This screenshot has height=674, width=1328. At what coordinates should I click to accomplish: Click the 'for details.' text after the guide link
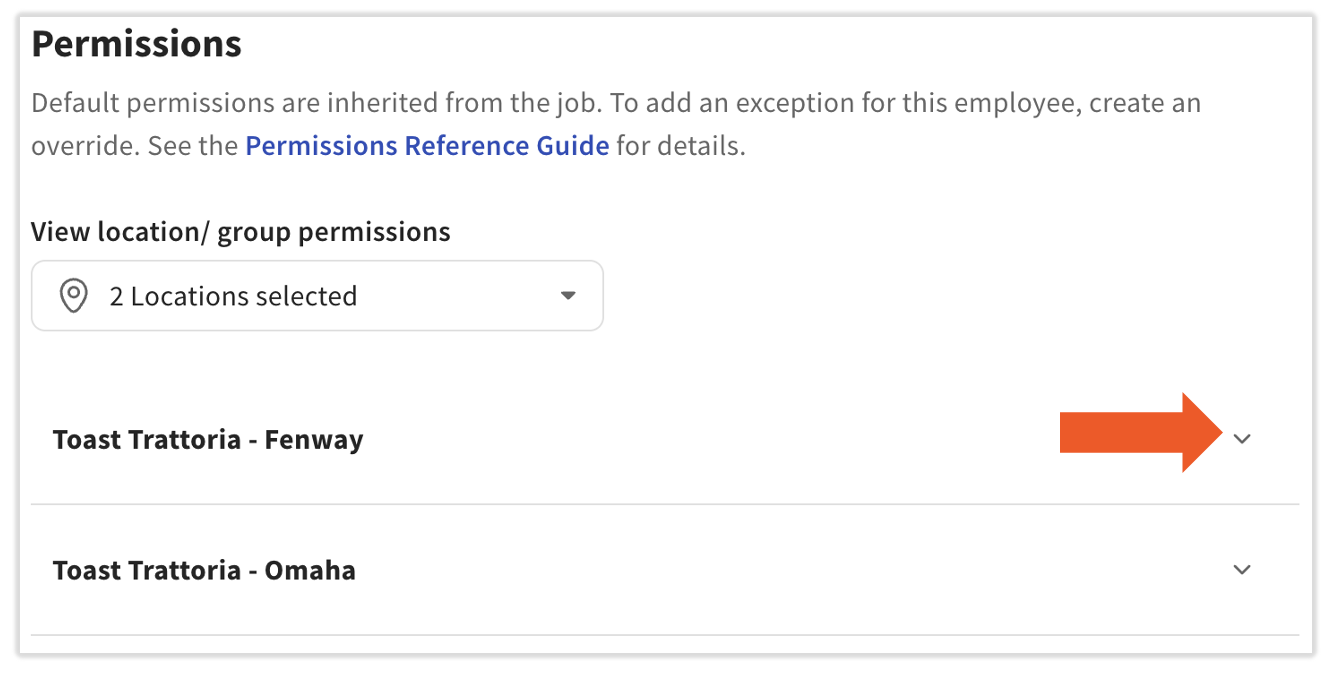click(681, 146)
